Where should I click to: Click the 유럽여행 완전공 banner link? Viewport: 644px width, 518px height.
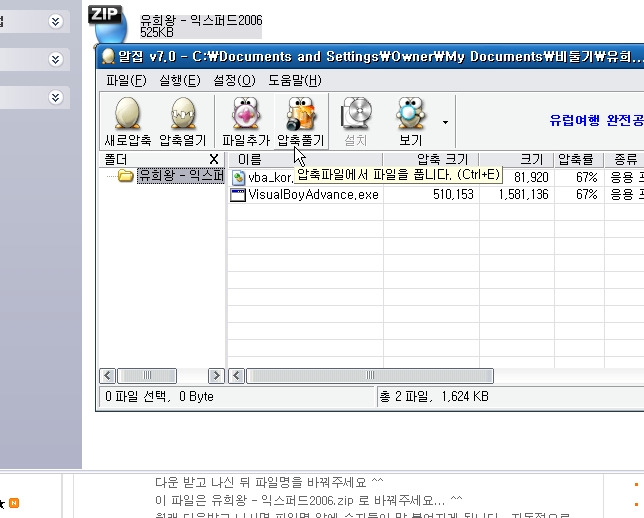click(x=596, y=120)
